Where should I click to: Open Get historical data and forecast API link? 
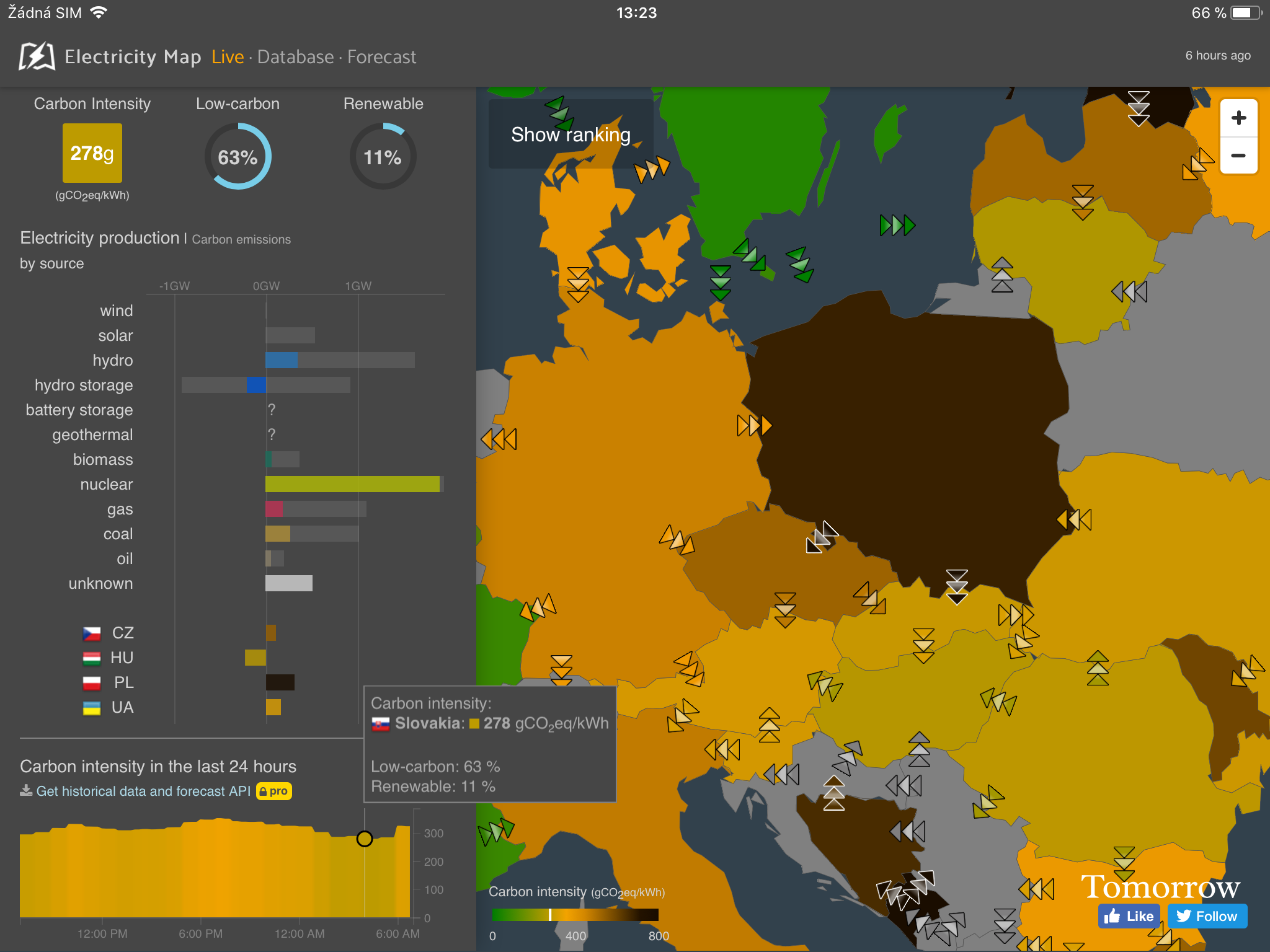[x=143, y=791]
